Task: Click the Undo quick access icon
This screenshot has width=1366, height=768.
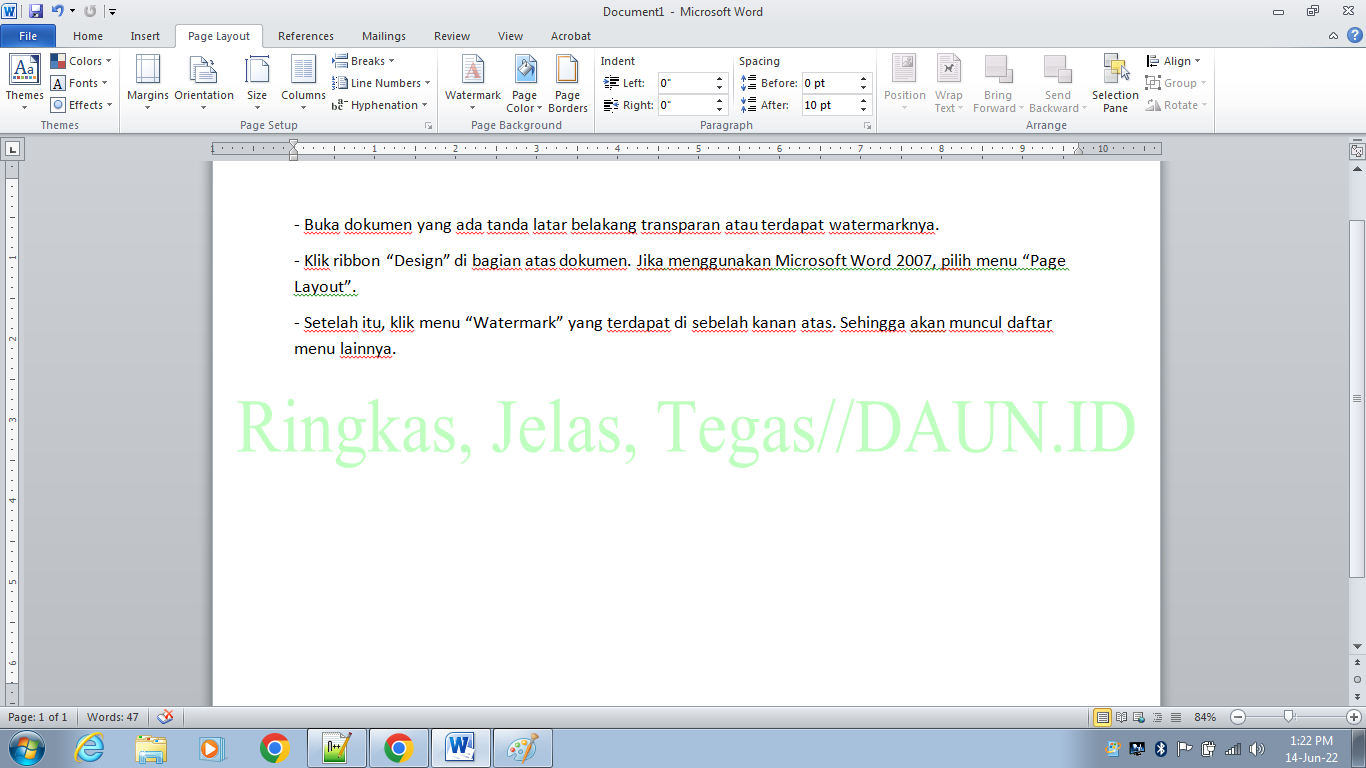Action: pos(57,11)
